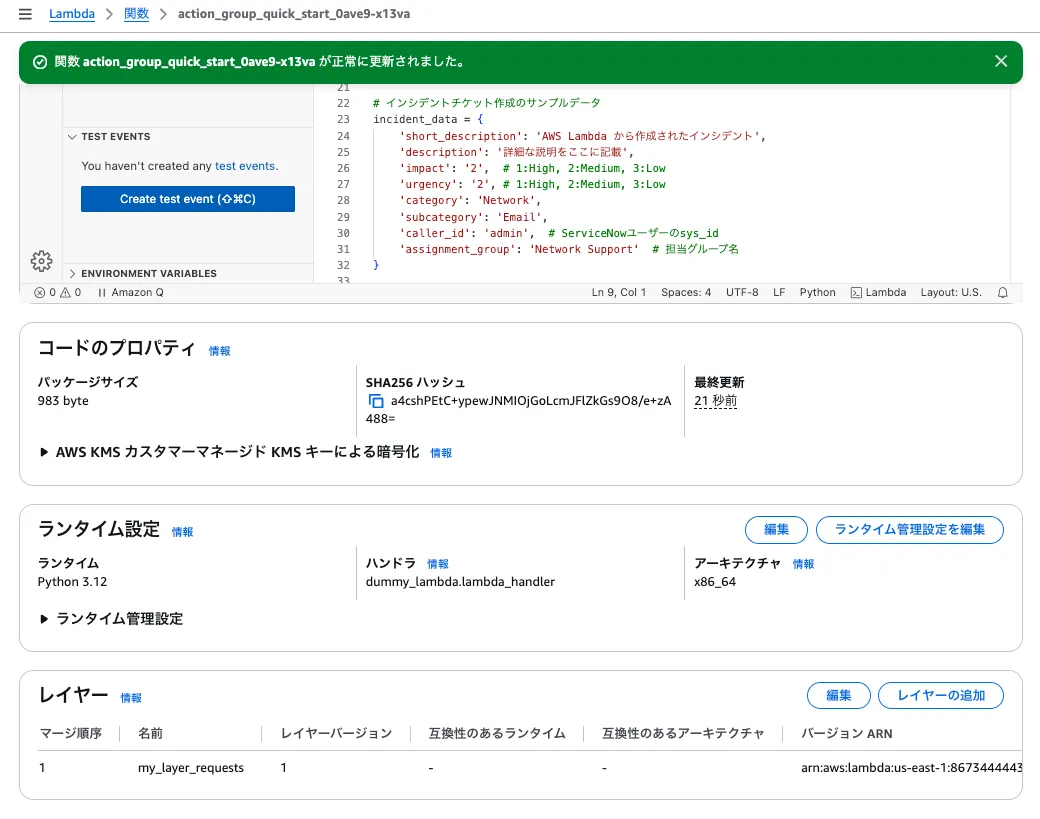Viewport: 1040px width, 819px height.
Task: Open the hamburger navigation menu
Action: click(x=25, y=14)
